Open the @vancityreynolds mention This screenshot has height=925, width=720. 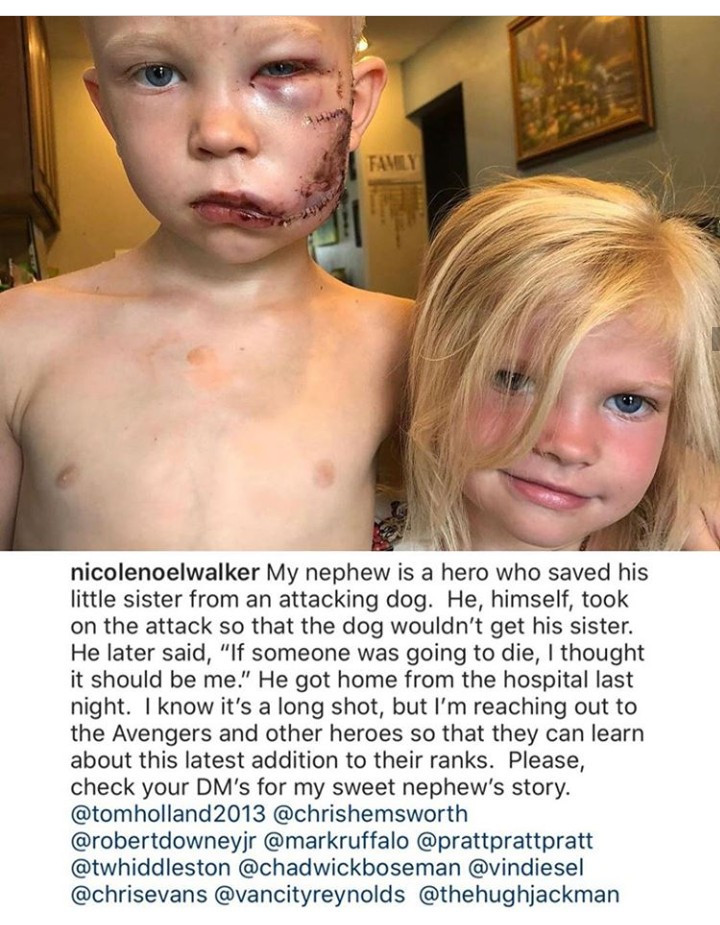(x=312, y=894)
